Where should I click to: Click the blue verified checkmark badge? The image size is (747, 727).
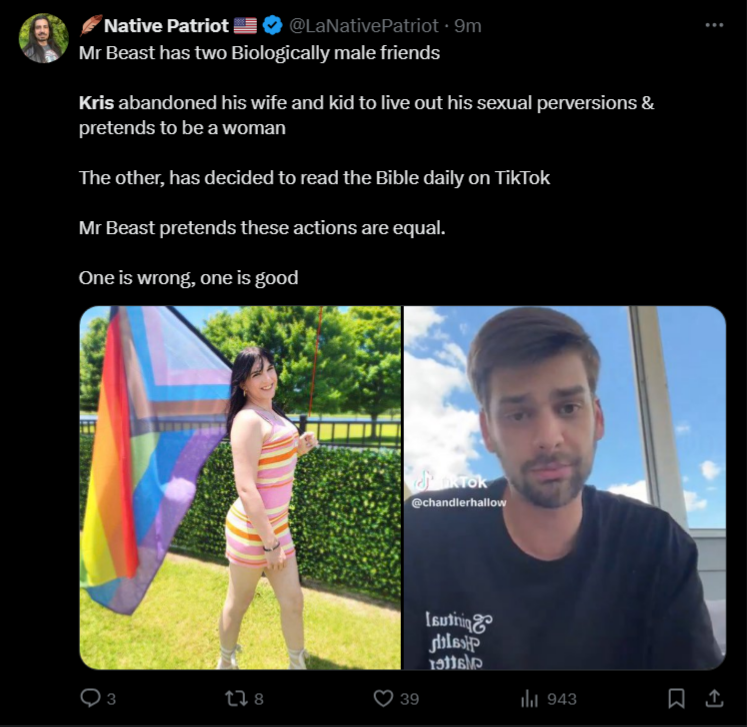[x=273, y=25]
